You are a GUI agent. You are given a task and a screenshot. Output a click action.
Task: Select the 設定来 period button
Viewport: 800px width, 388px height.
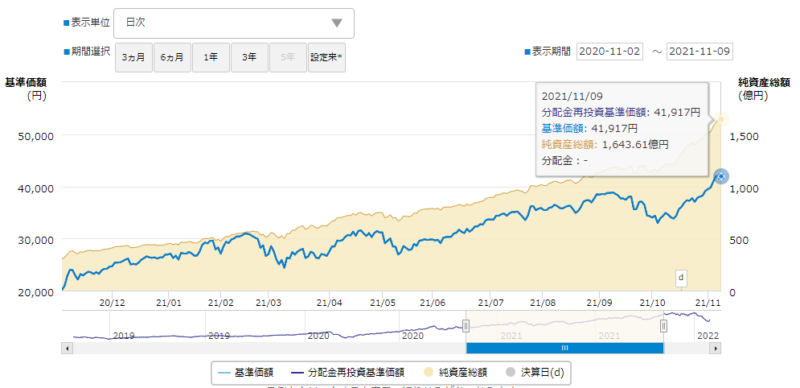coord(327,58)
